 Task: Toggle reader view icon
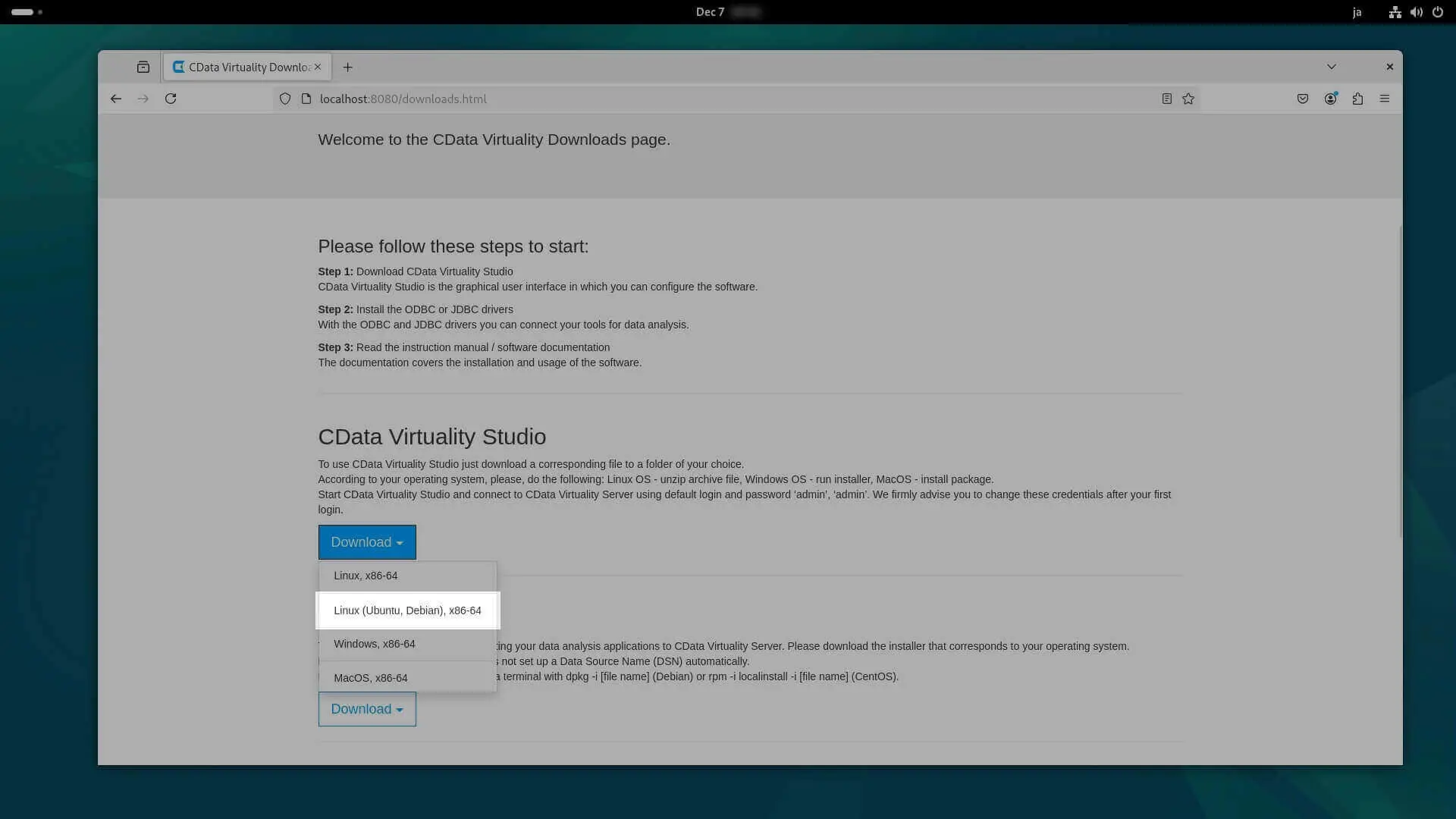(1166, 99)
